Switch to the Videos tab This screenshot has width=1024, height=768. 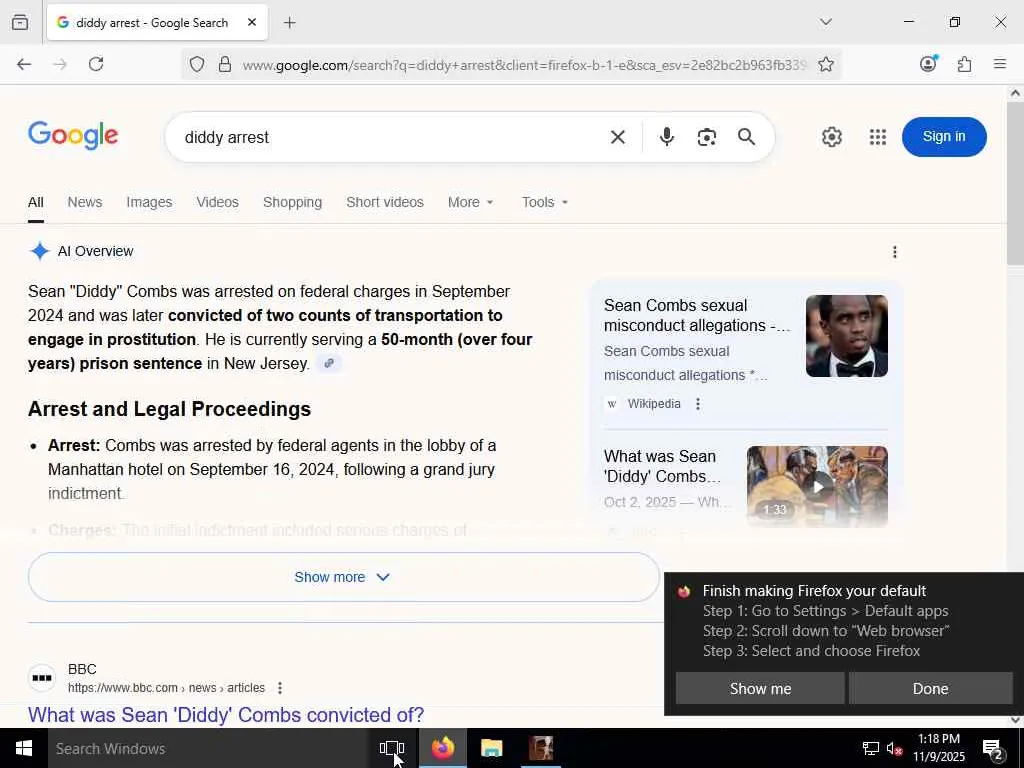pyautogui.click(x=217, y=202)
